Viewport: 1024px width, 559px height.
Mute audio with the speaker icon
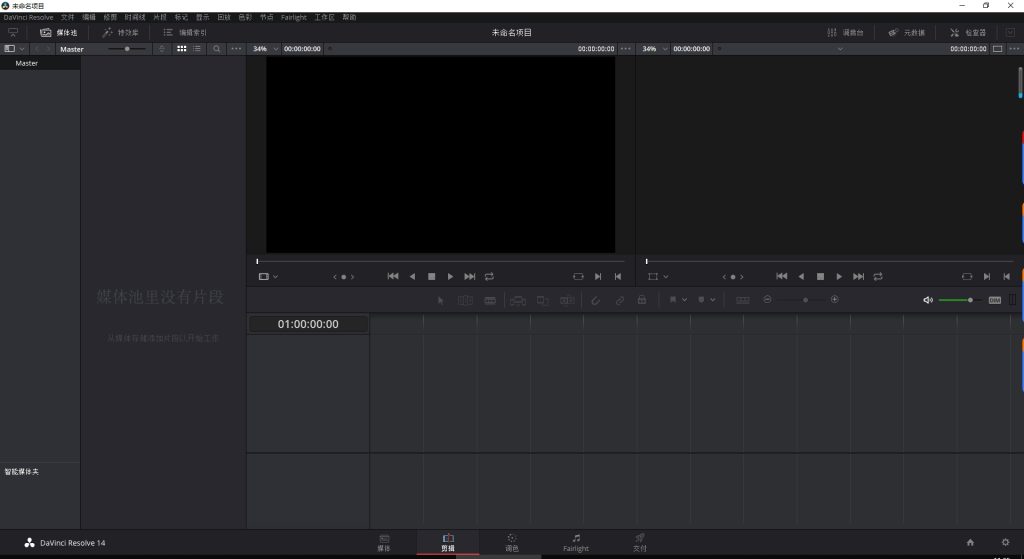tap(927, 300)
